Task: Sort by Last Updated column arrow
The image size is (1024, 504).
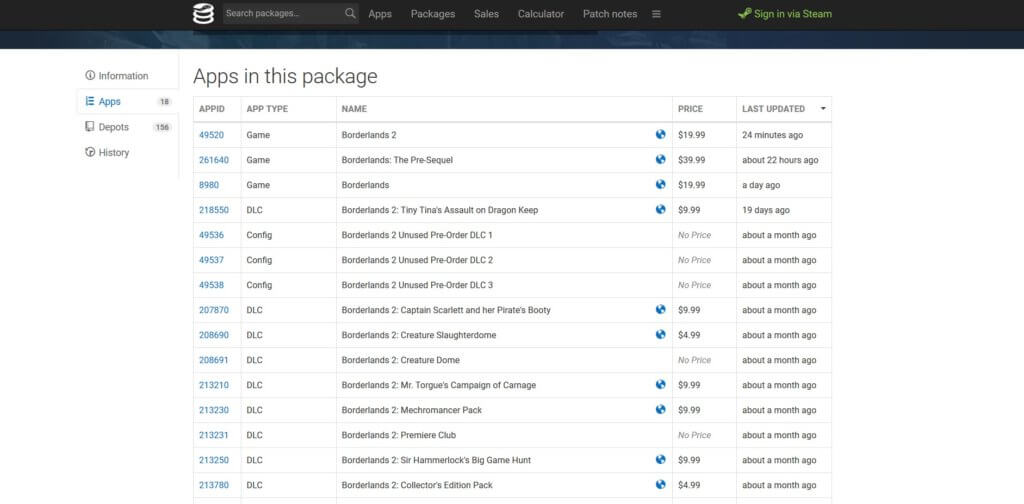Action: [823, 109]
